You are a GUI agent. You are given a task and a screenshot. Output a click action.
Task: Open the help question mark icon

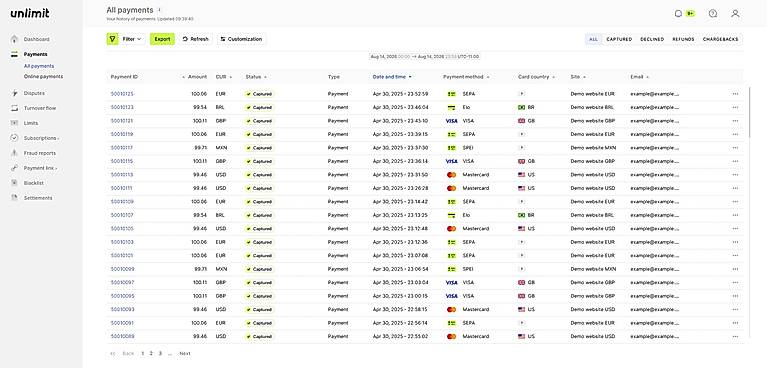(713, 14)
